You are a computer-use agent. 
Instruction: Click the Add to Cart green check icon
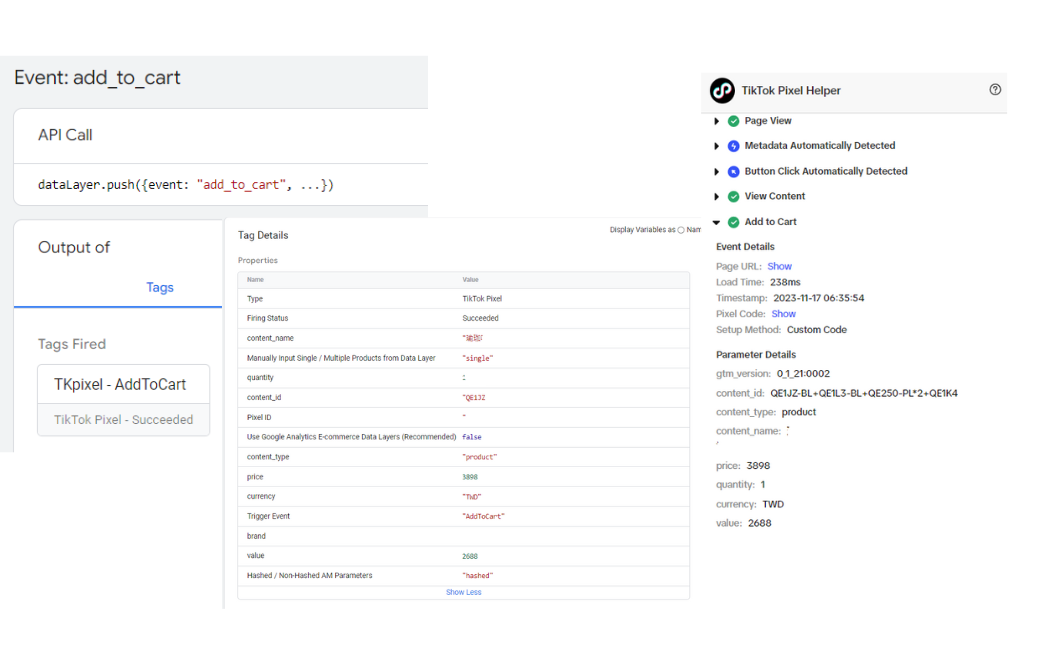click(x=734, y=222)
